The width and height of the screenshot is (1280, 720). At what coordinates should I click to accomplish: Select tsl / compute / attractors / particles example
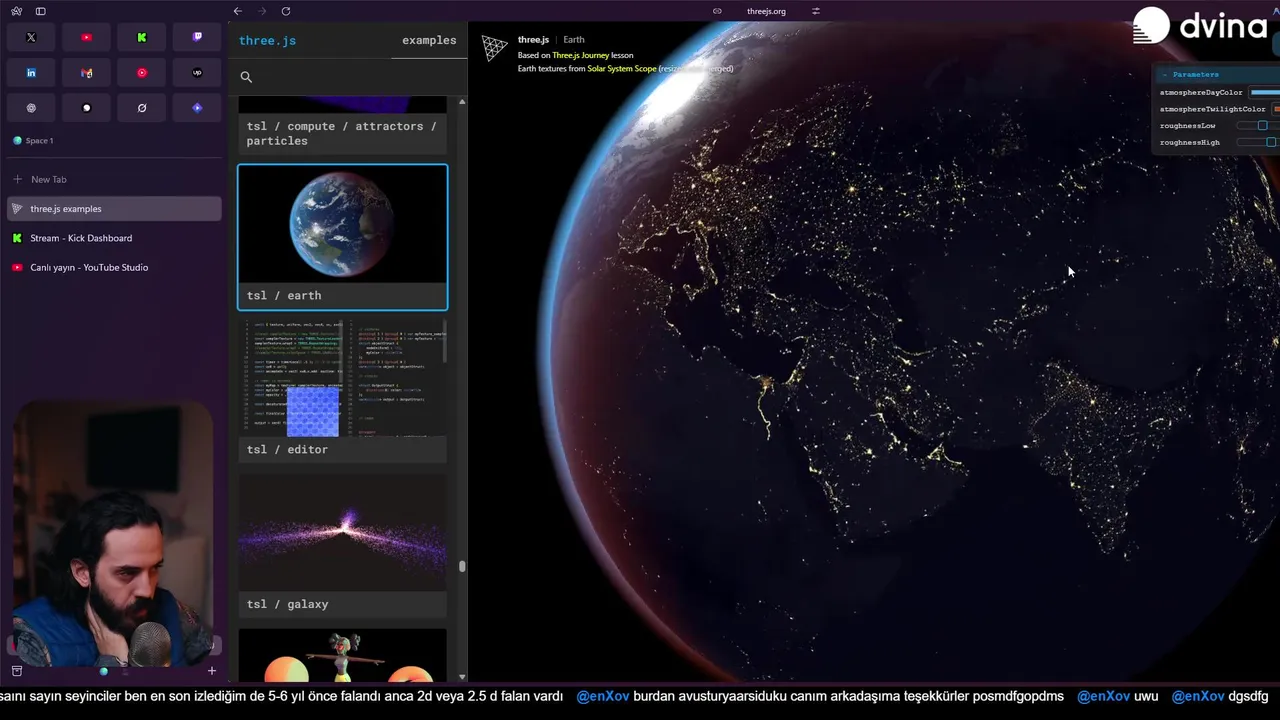pyautogui.click(x=343, y=124)
